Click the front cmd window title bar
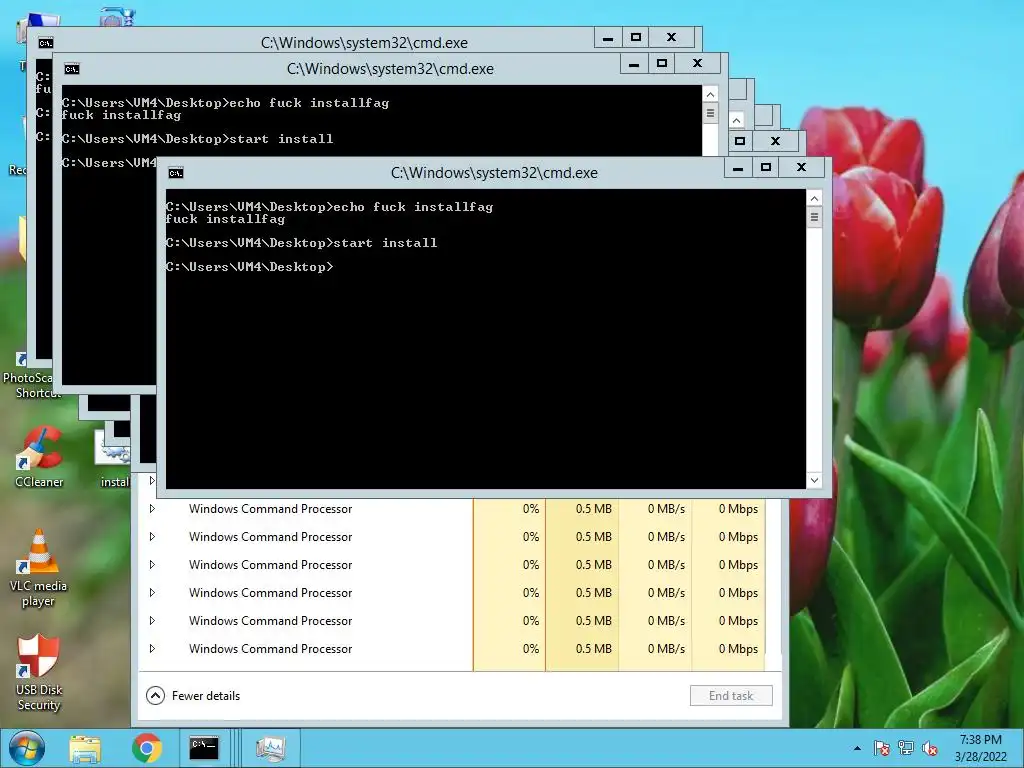 tap(494, 173)
